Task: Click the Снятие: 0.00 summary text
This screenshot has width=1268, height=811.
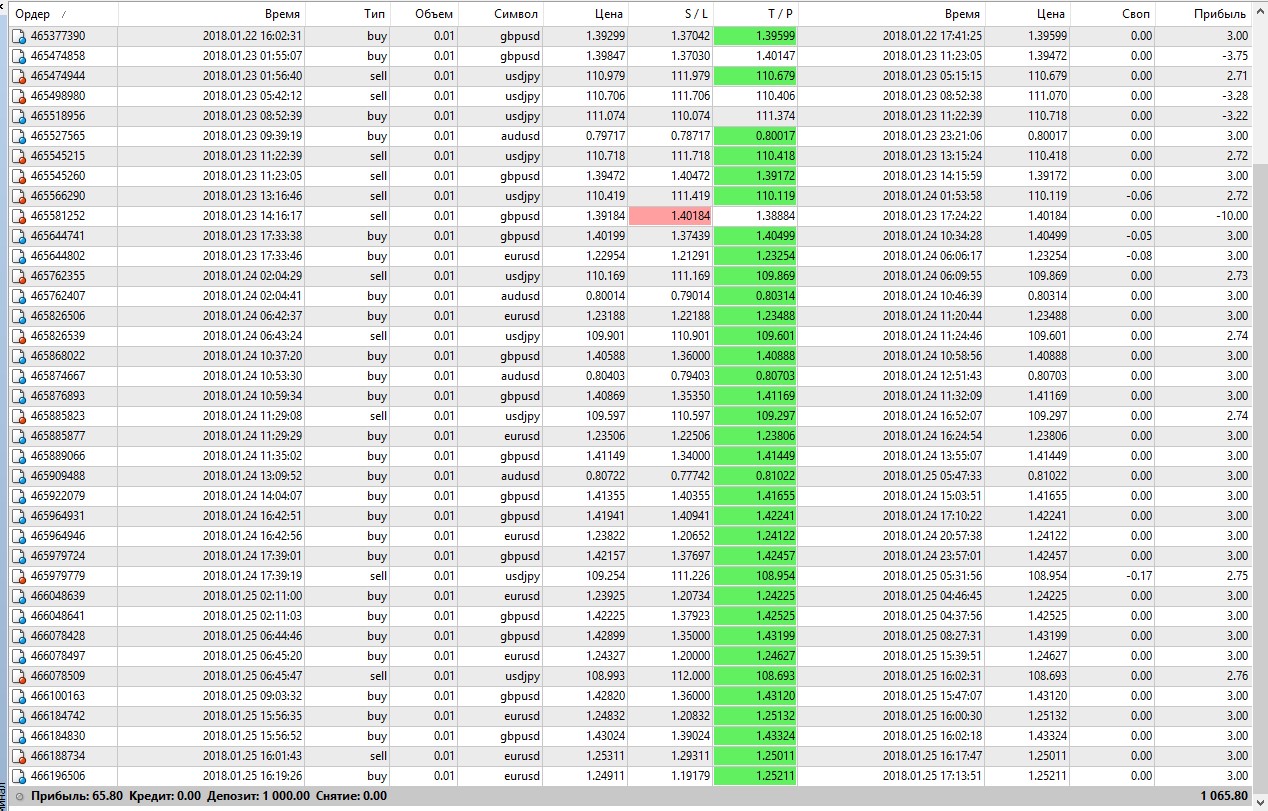Action: pos(351,797)
